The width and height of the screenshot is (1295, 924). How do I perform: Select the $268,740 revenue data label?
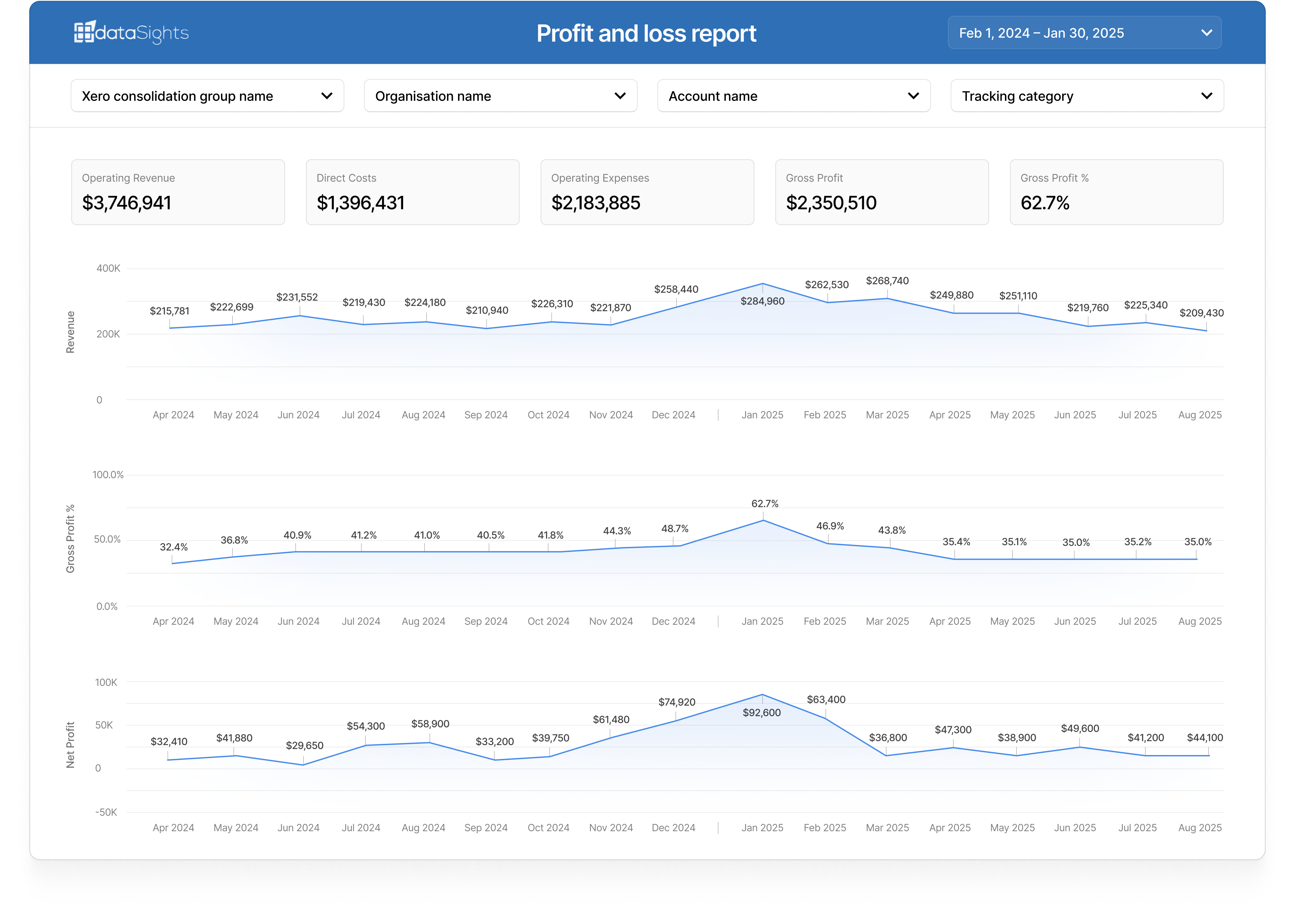click(x=887, y=280)
